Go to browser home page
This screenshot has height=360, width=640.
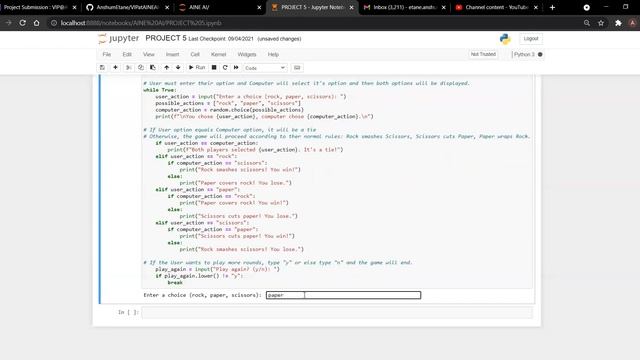[36, 23]
